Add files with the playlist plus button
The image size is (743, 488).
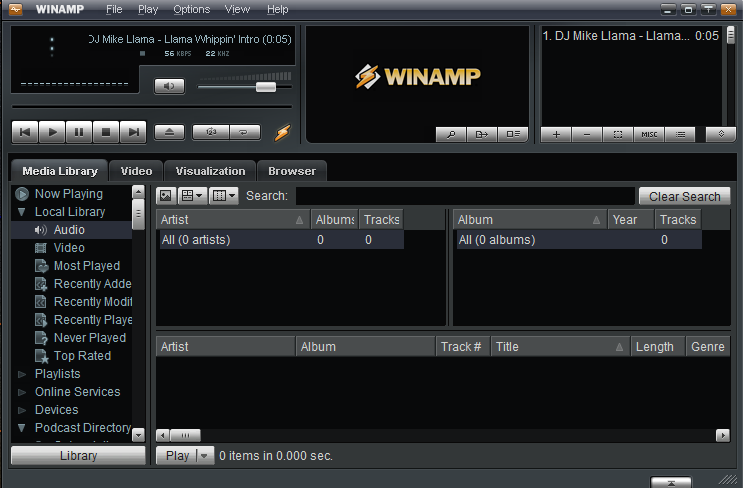pyautogui.click(x=556, y=135)
